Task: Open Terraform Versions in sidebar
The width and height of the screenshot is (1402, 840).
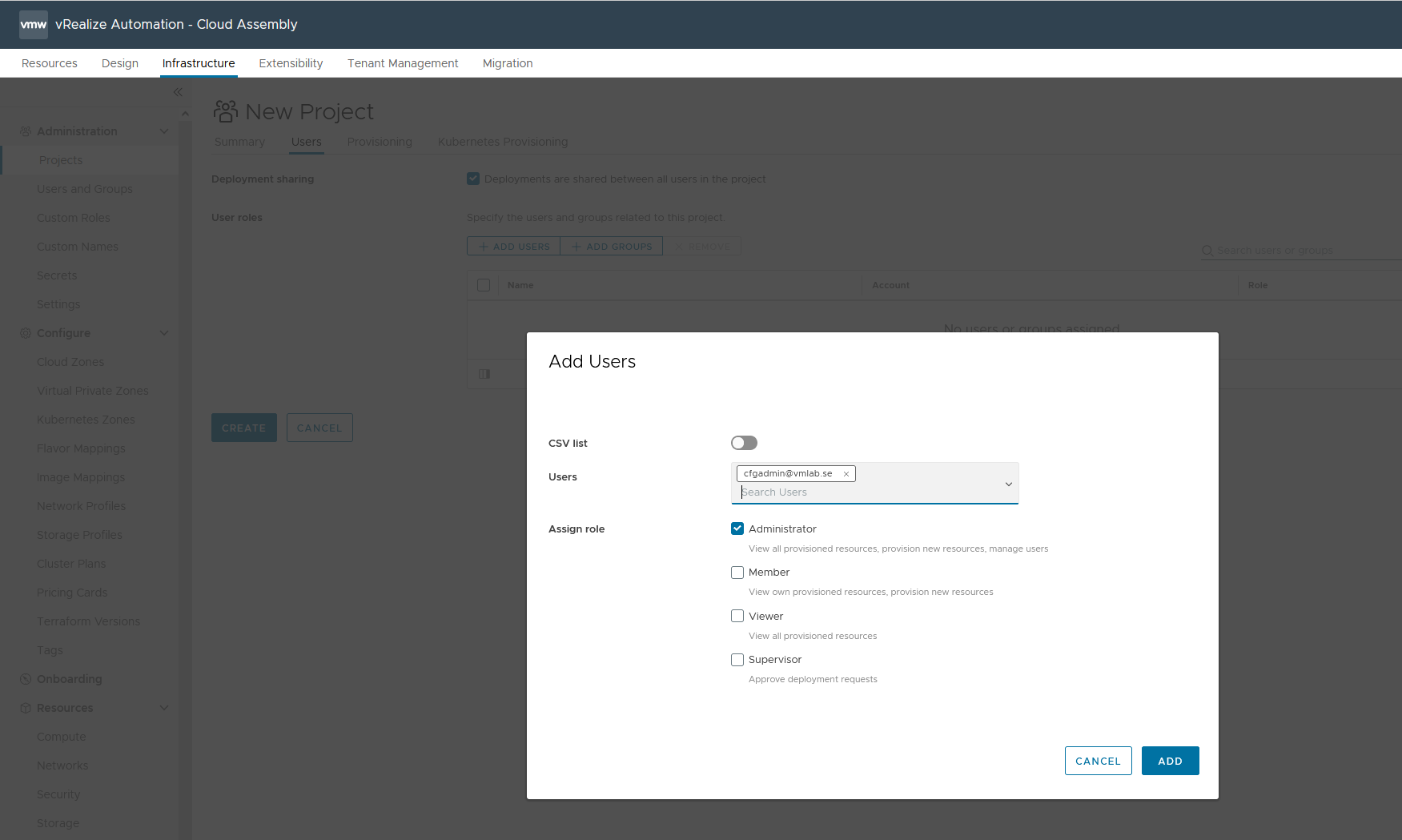Action: 88,621
